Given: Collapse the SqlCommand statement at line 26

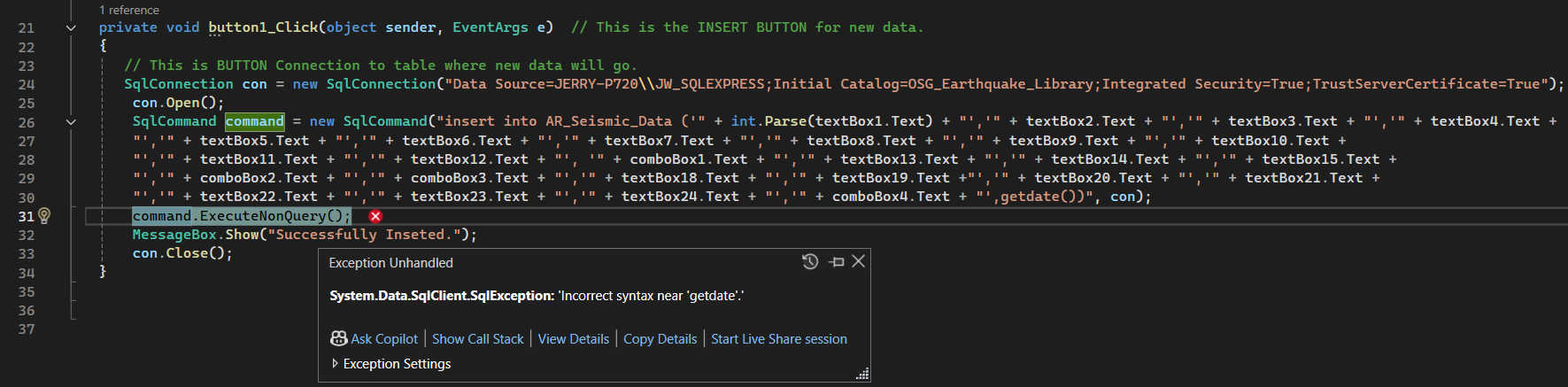Looking at the screenshot, I should (x=71, y=121).
